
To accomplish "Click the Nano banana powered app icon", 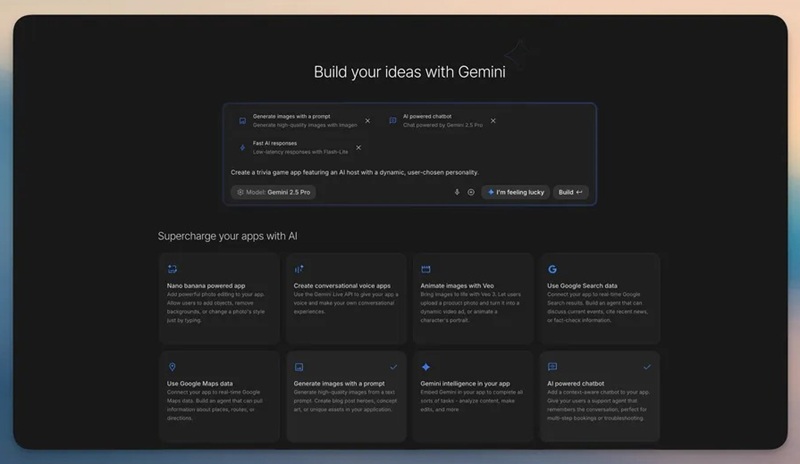I will coord(172,269).
